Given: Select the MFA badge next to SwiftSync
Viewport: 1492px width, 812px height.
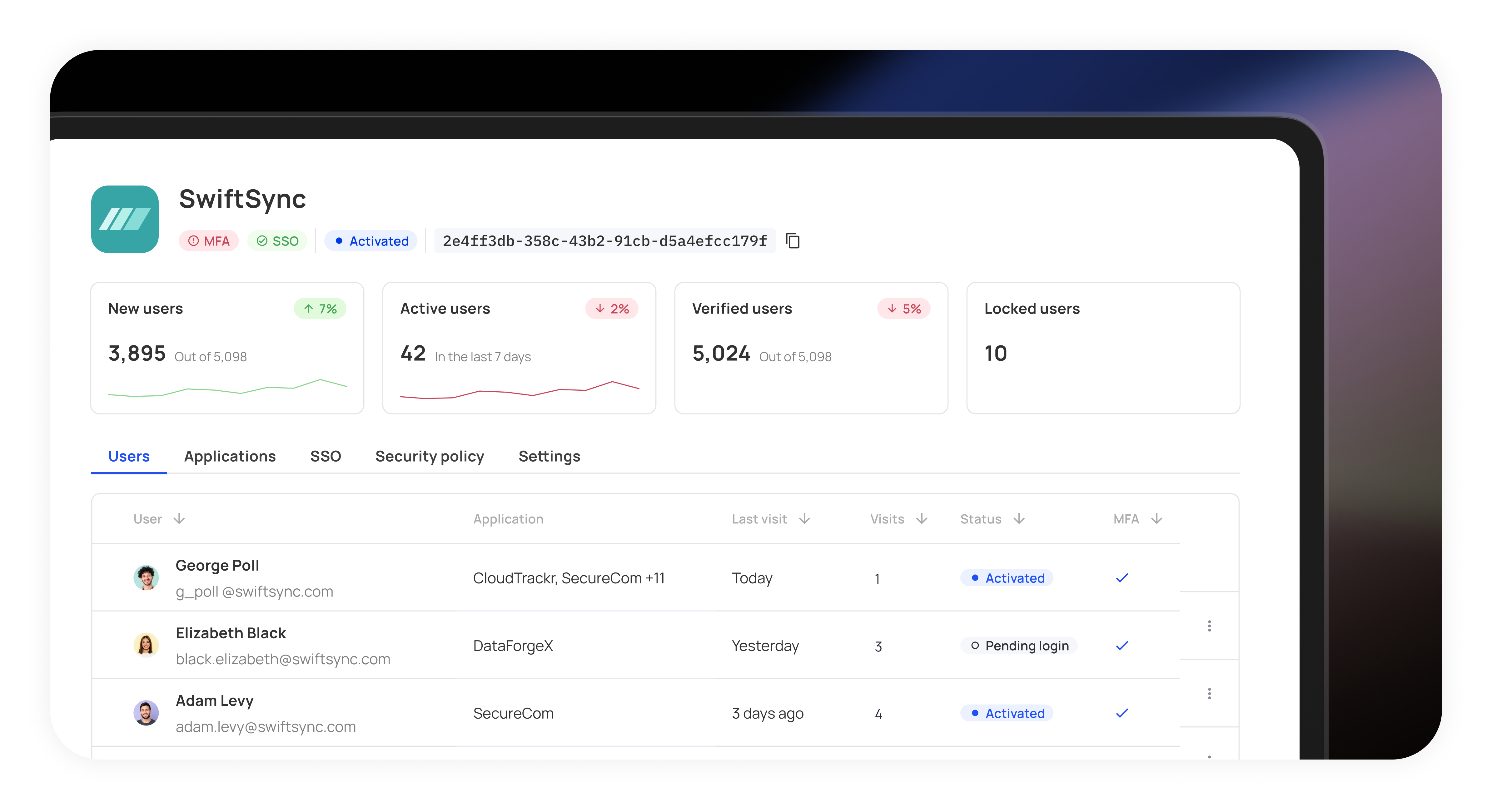Looking at the screenshot, I should point(208,240).
